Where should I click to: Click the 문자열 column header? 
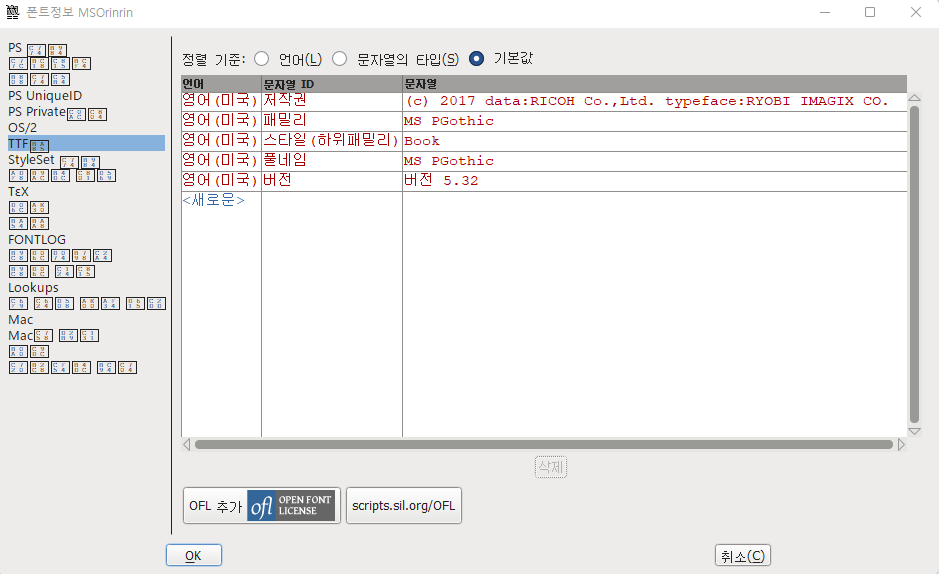click(x=655, y=84)
